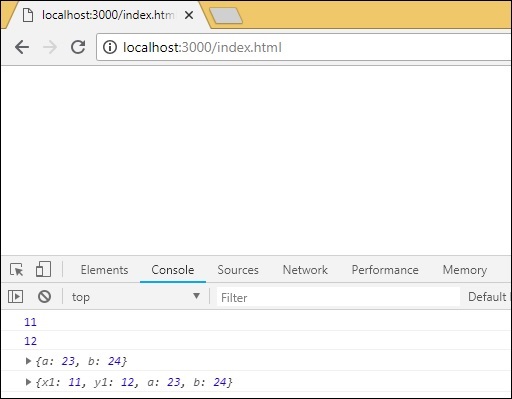This screenshot has height=399, width=512.
Task: View site information icon in address bar
Action: pos(110,47)
